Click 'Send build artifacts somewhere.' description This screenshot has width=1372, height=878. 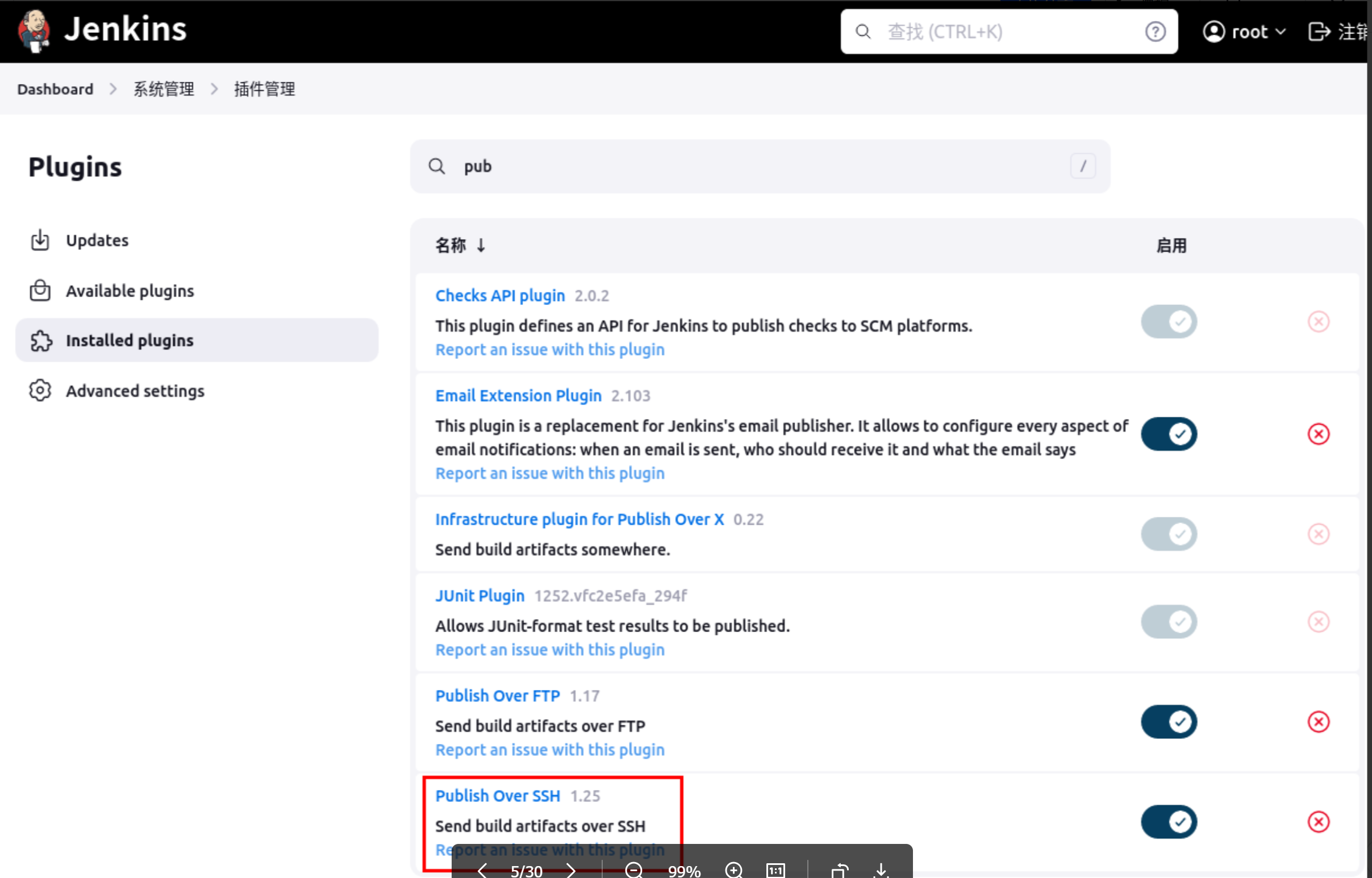(x=553, y=550)
